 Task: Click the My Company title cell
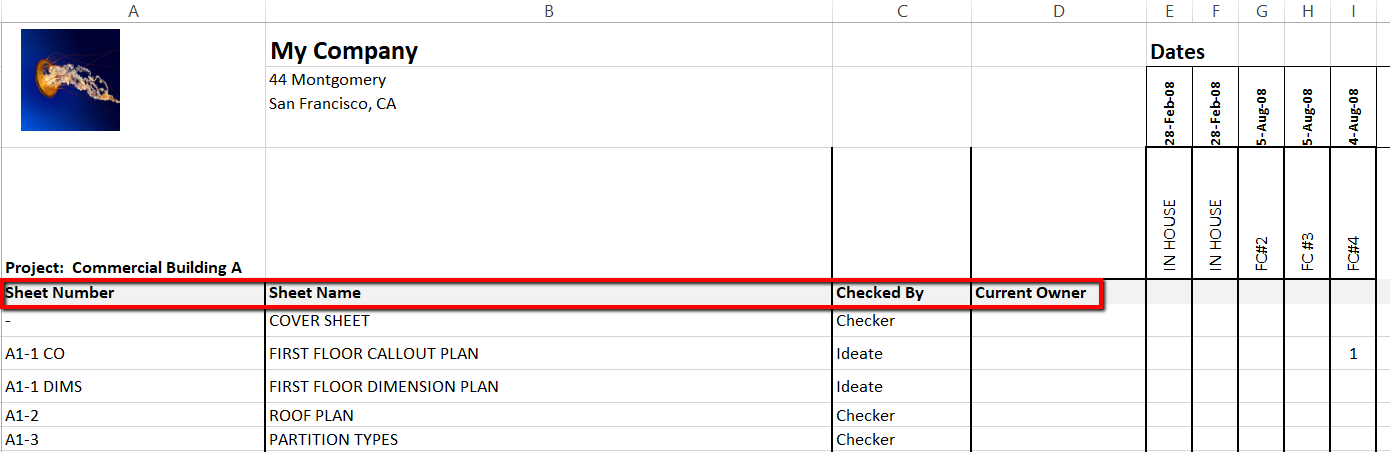pyautogui.click(x=344, y=51)
